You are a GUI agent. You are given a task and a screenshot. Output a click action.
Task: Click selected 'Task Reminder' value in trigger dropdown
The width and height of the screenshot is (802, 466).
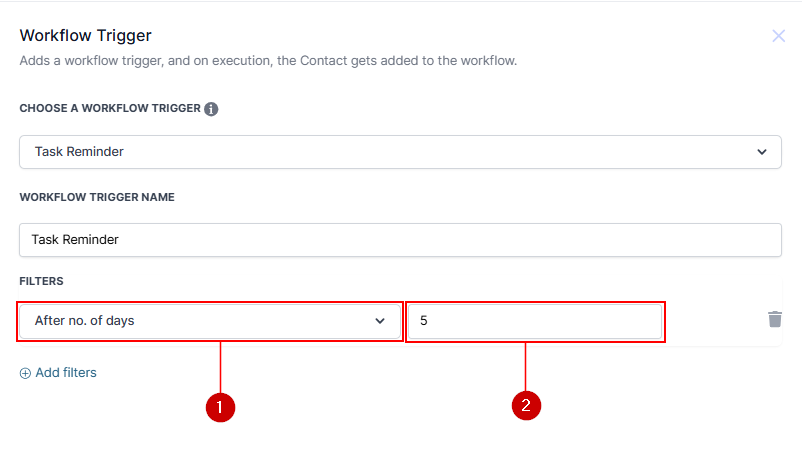click(x=79, y=152)
